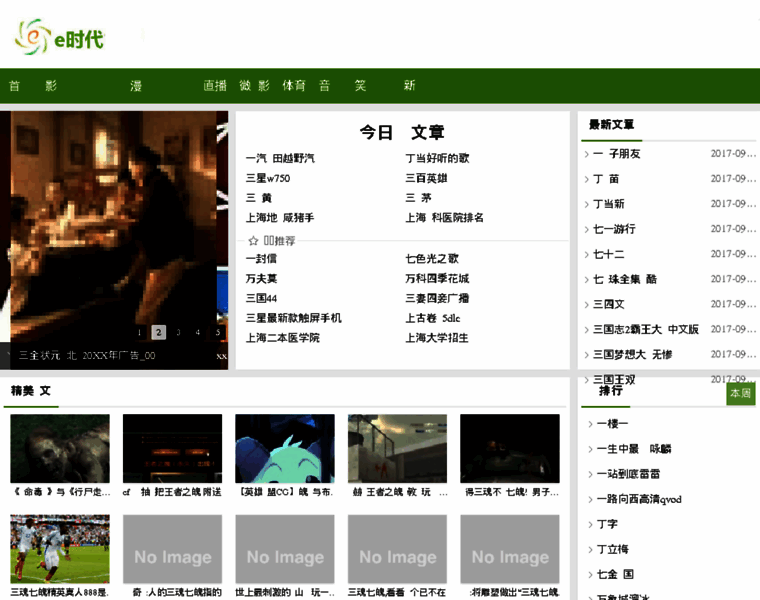
Task: Click chevron beside 一生中最 entry
Action: point(590,449)
